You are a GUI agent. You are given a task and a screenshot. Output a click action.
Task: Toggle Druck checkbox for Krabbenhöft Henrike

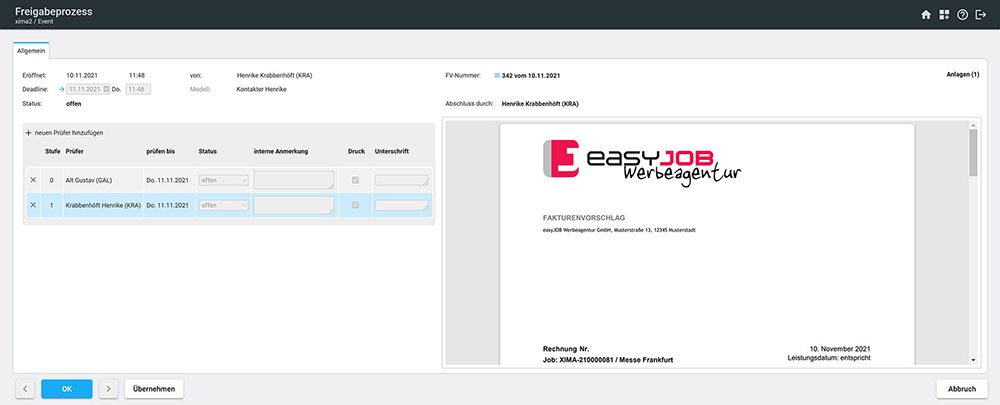click(355, 205)
